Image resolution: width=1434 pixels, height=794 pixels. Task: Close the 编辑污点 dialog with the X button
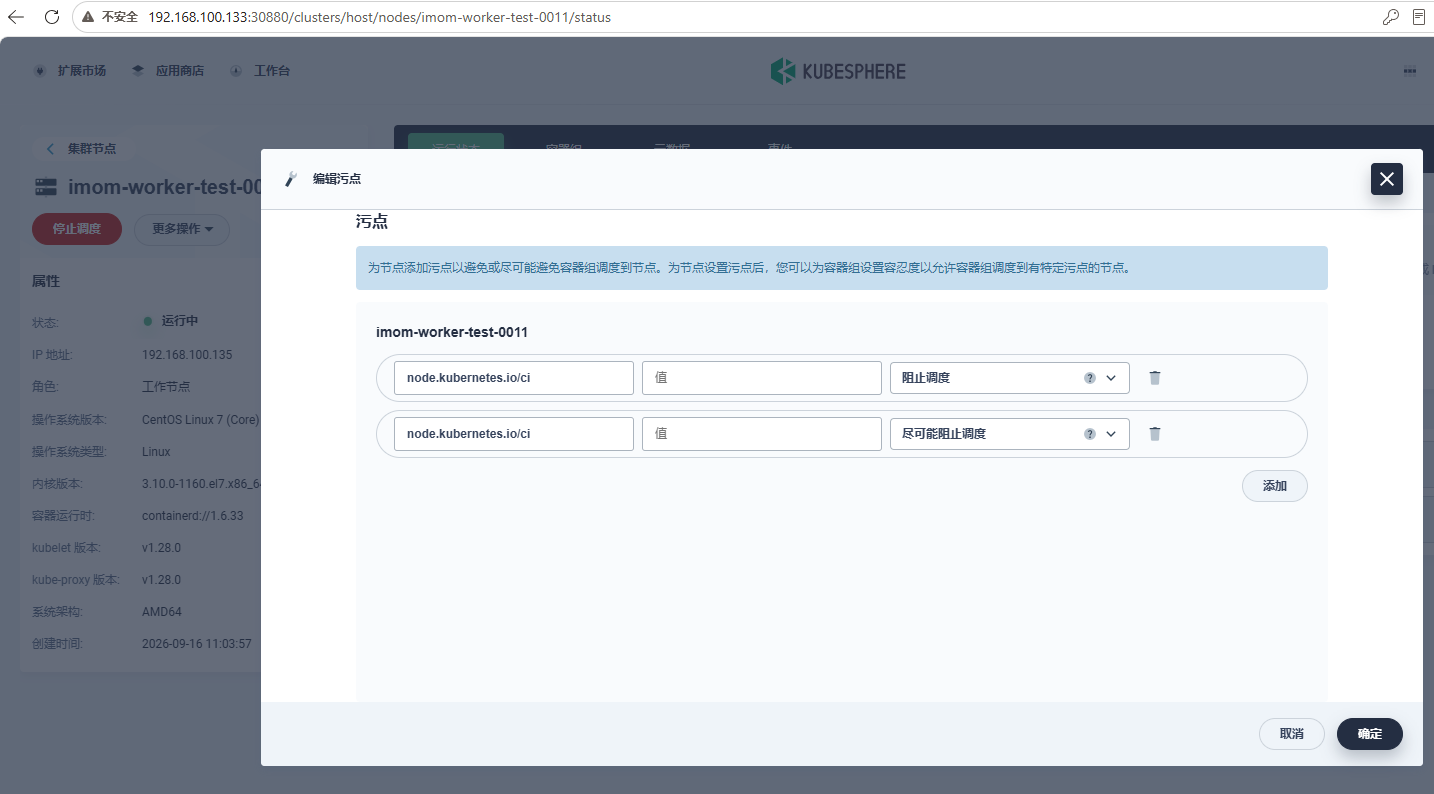[1386, 179]
